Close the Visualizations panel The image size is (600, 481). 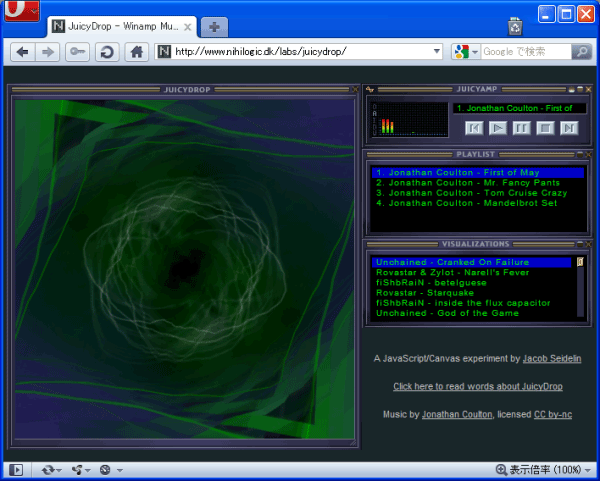589,244
